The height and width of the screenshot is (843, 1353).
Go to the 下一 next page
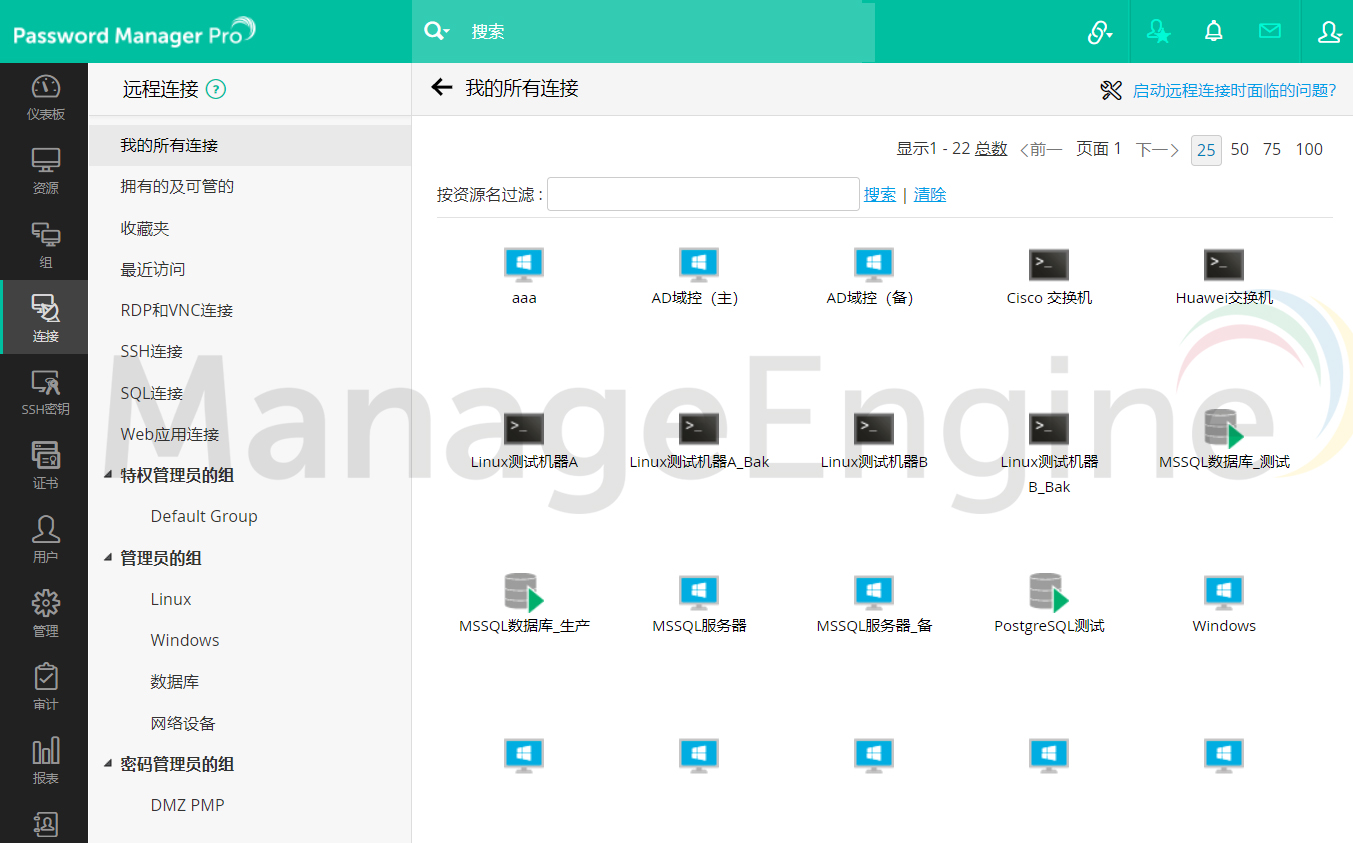click(1158, 149)
